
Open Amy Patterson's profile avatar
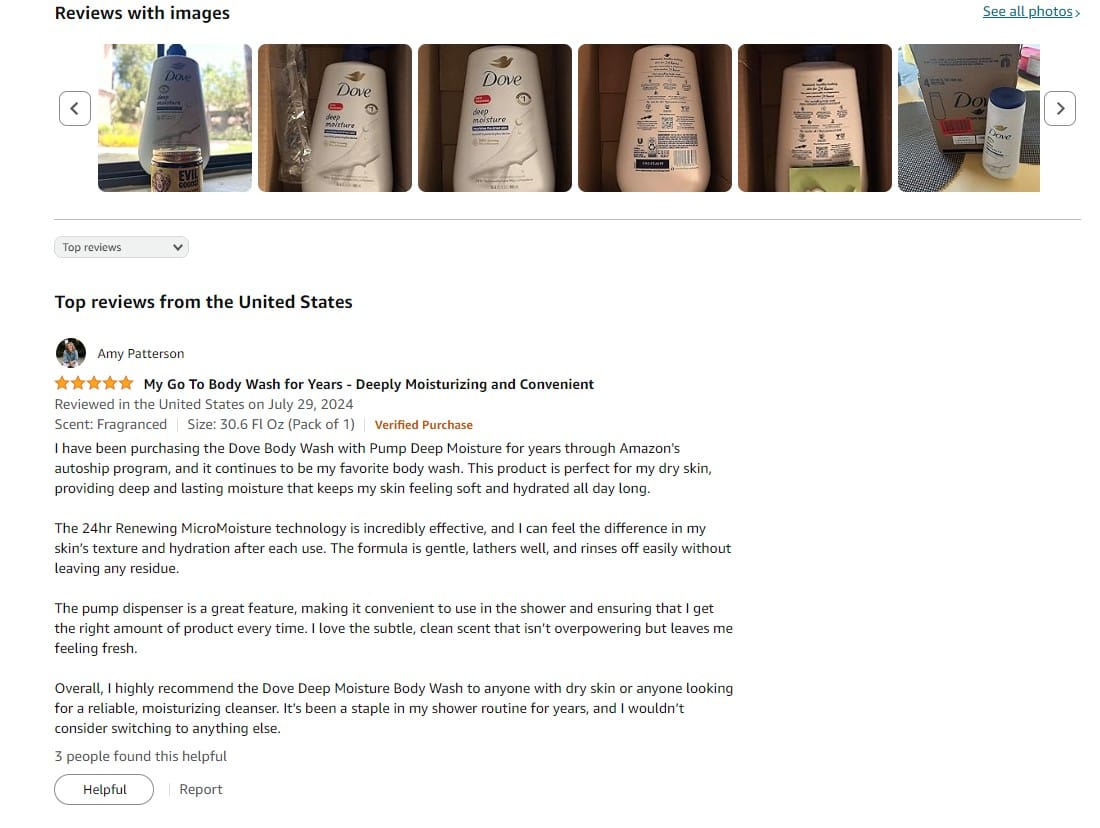[x=71, y=353]
